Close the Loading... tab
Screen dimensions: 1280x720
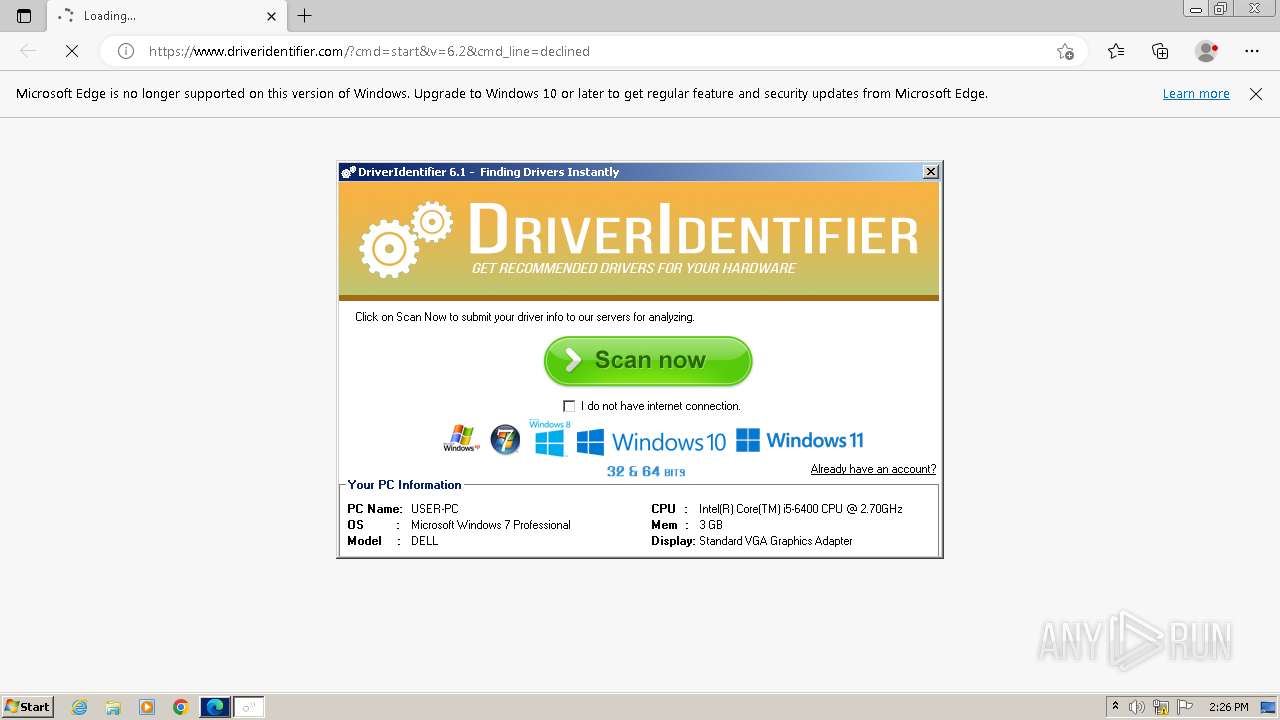point(271,16)
